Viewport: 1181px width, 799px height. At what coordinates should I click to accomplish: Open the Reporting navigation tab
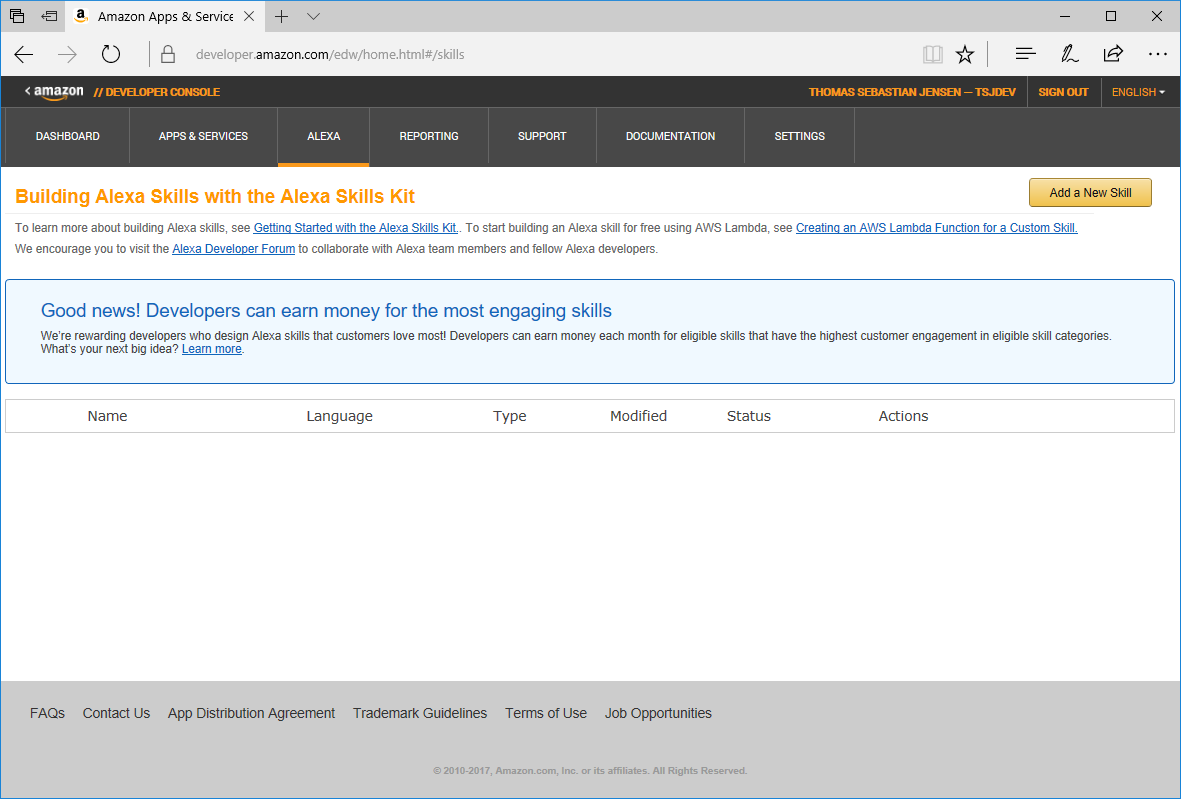click(429, 136)
